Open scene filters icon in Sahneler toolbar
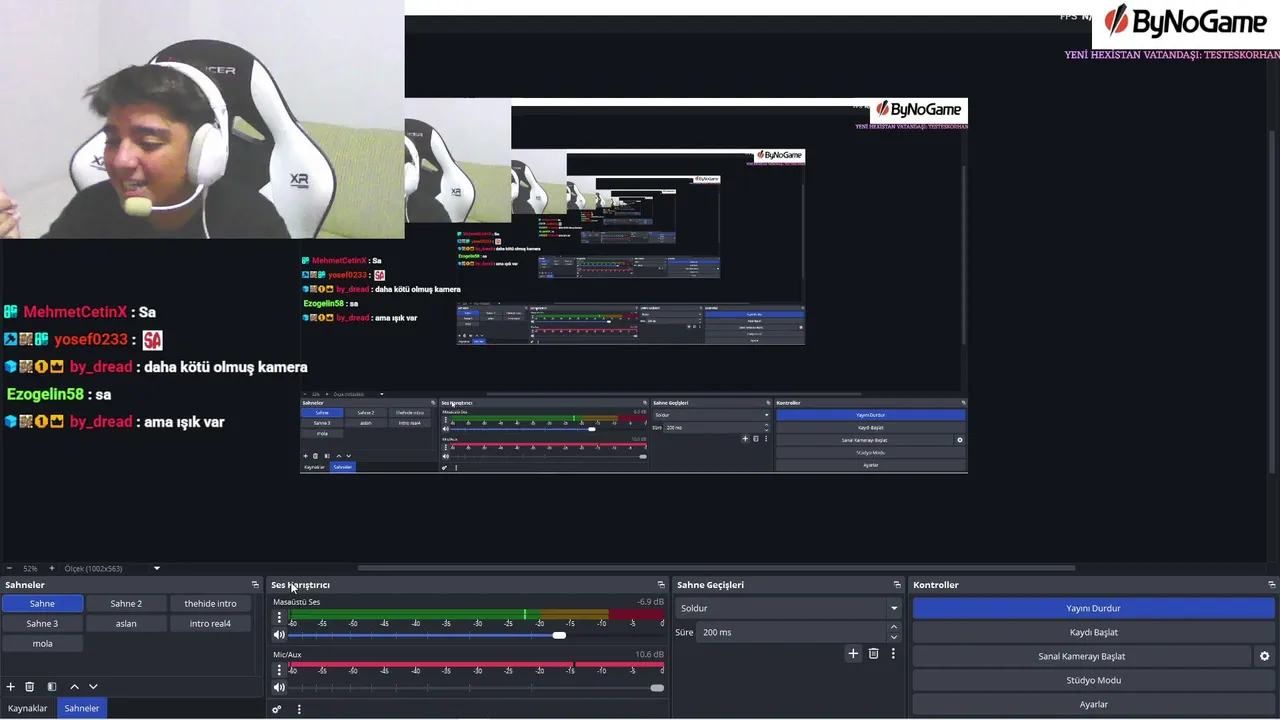The image size is (1280, 720). pyautogui.click(x=52, y=687)
